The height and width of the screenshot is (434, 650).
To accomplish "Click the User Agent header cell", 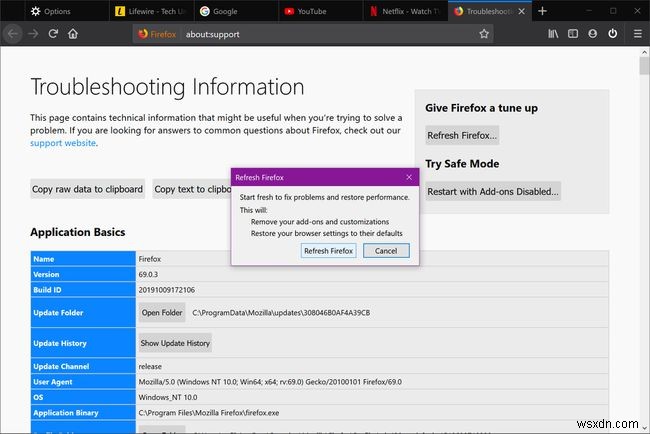I will (83, 382).
